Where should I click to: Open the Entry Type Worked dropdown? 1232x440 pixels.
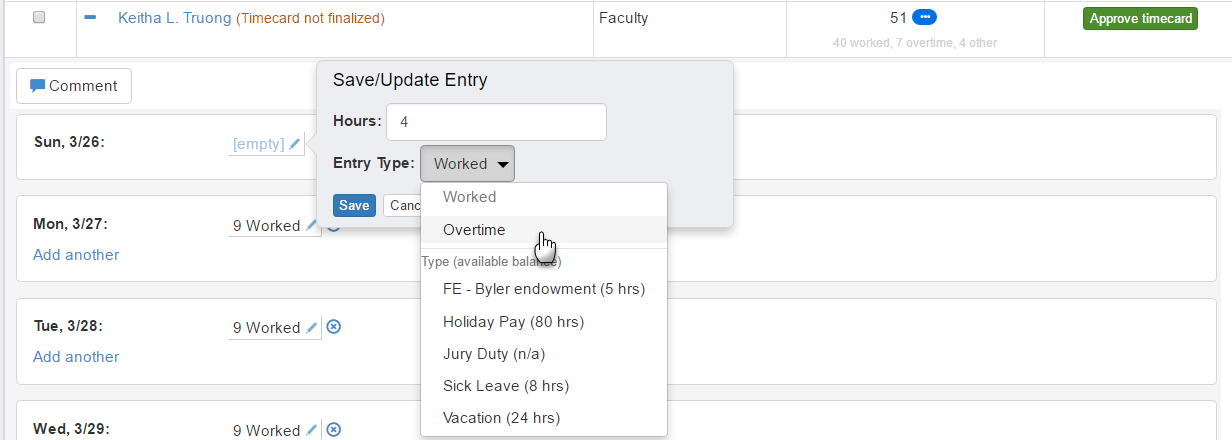coord(467,164)
